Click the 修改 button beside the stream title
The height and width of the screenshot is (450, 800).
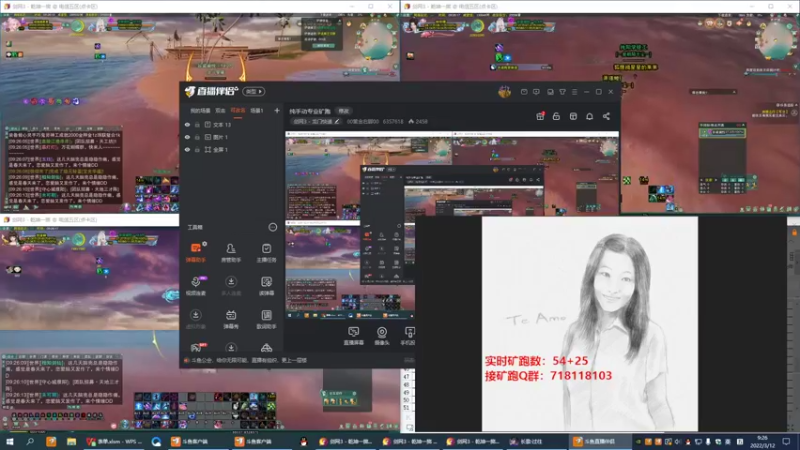[344, 111]
